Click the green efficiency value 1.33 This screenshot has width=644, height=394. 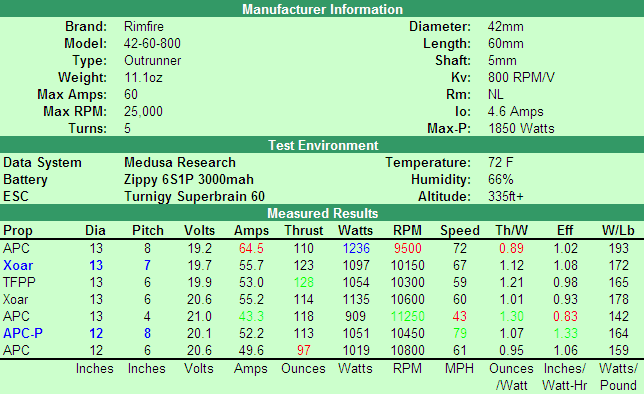tap(565, 333)
